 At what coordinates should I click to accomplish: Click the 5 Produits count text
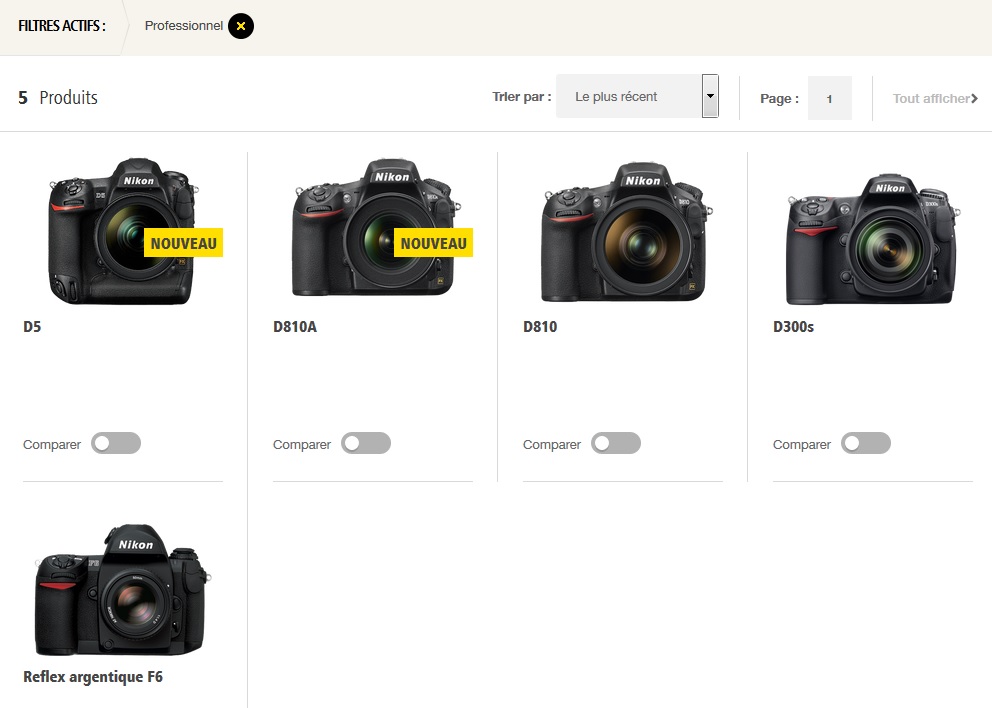click(x=58, y=97)
